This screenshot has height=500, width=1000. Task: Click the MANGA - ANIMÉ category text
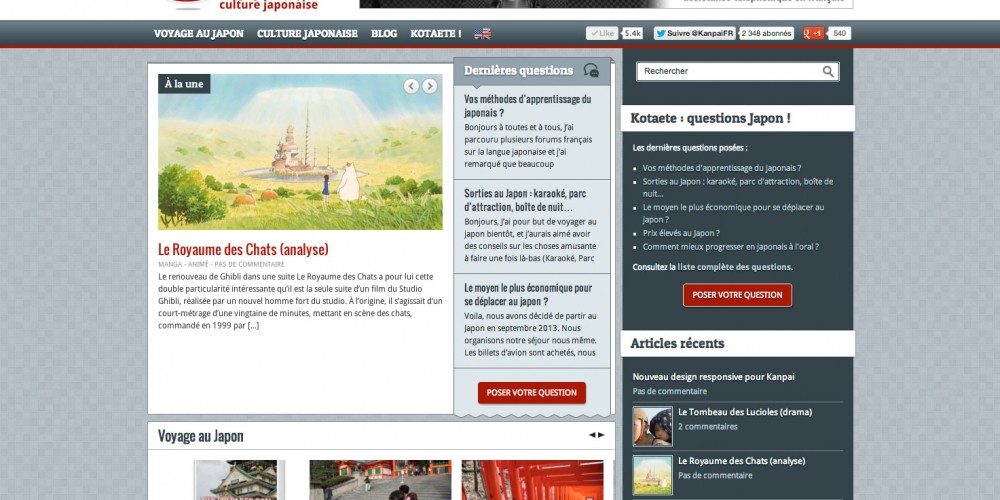[184, 264]
